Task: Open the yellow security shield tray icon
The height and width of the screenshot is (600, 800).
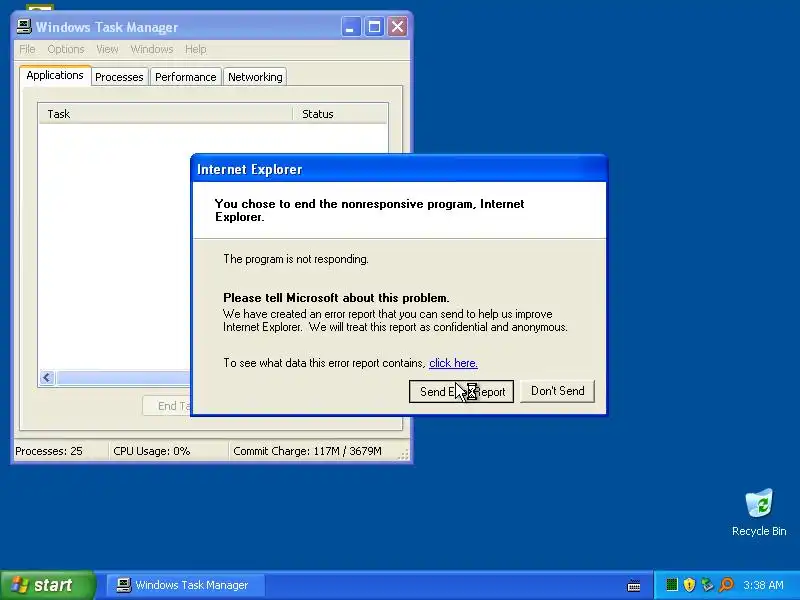Action: [689, 585]
